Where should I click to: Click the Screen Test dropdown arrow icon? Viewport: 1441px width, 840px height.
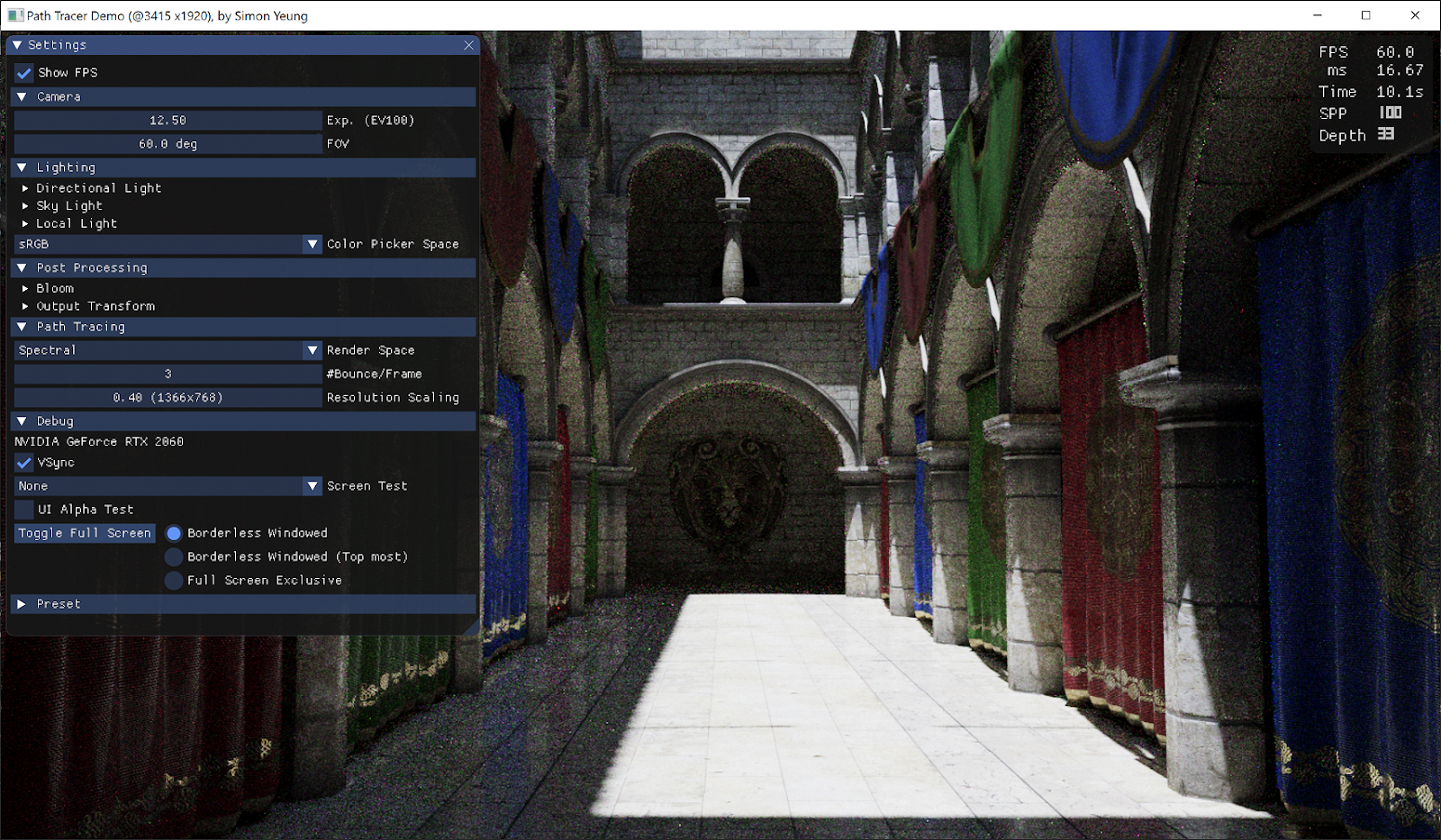pos(312,485)
